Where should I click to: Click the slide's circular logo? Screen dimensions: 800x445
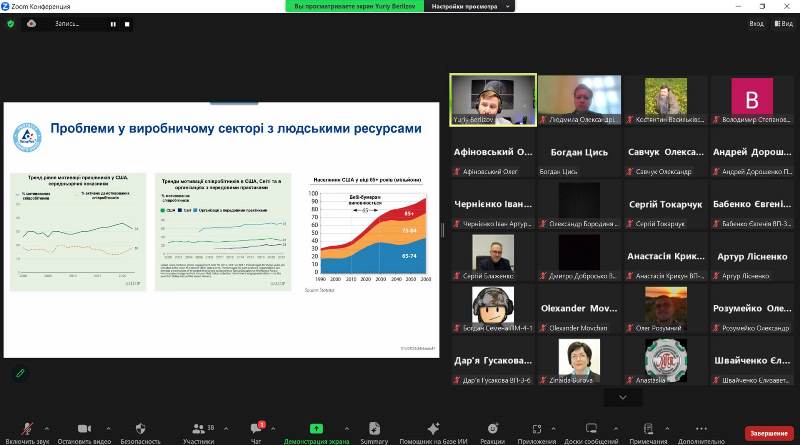(x=27, y=137)
